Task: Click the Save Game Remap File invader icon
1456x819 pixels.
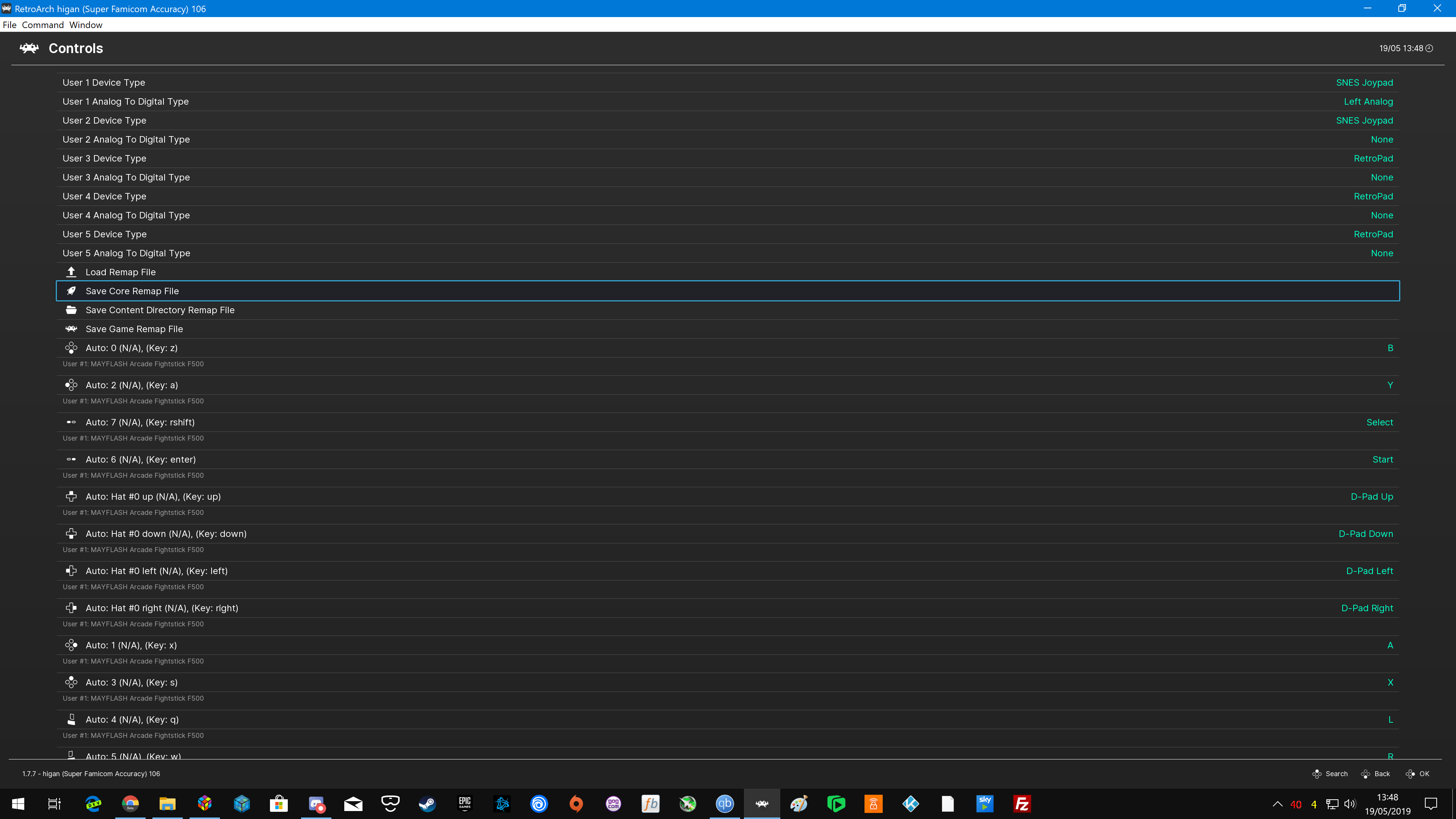Action: (x=71, y=329)
